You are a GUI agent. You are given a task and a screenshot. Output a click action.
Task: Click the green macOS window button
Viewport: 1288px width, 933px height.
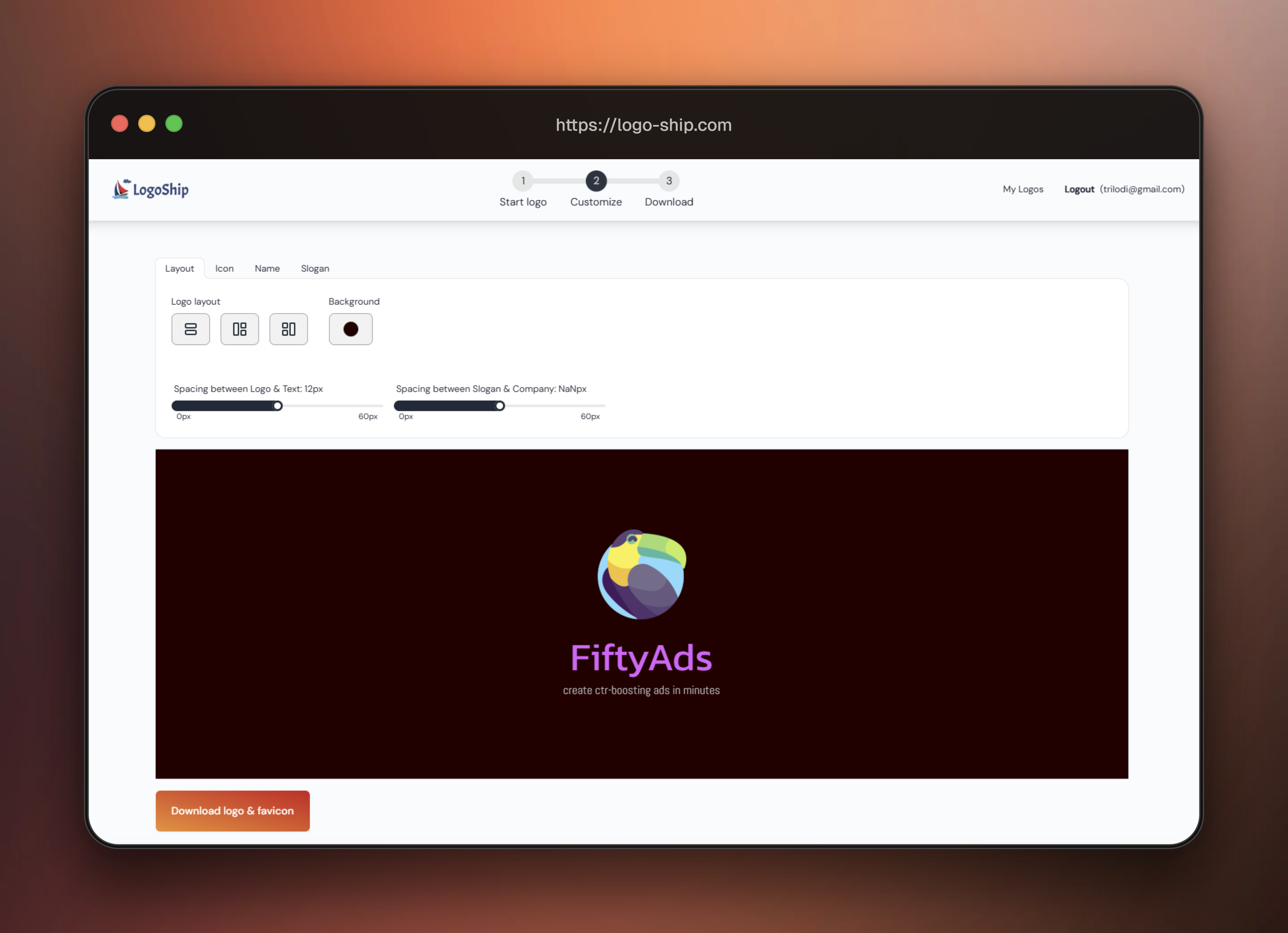(x=174, y=123)
